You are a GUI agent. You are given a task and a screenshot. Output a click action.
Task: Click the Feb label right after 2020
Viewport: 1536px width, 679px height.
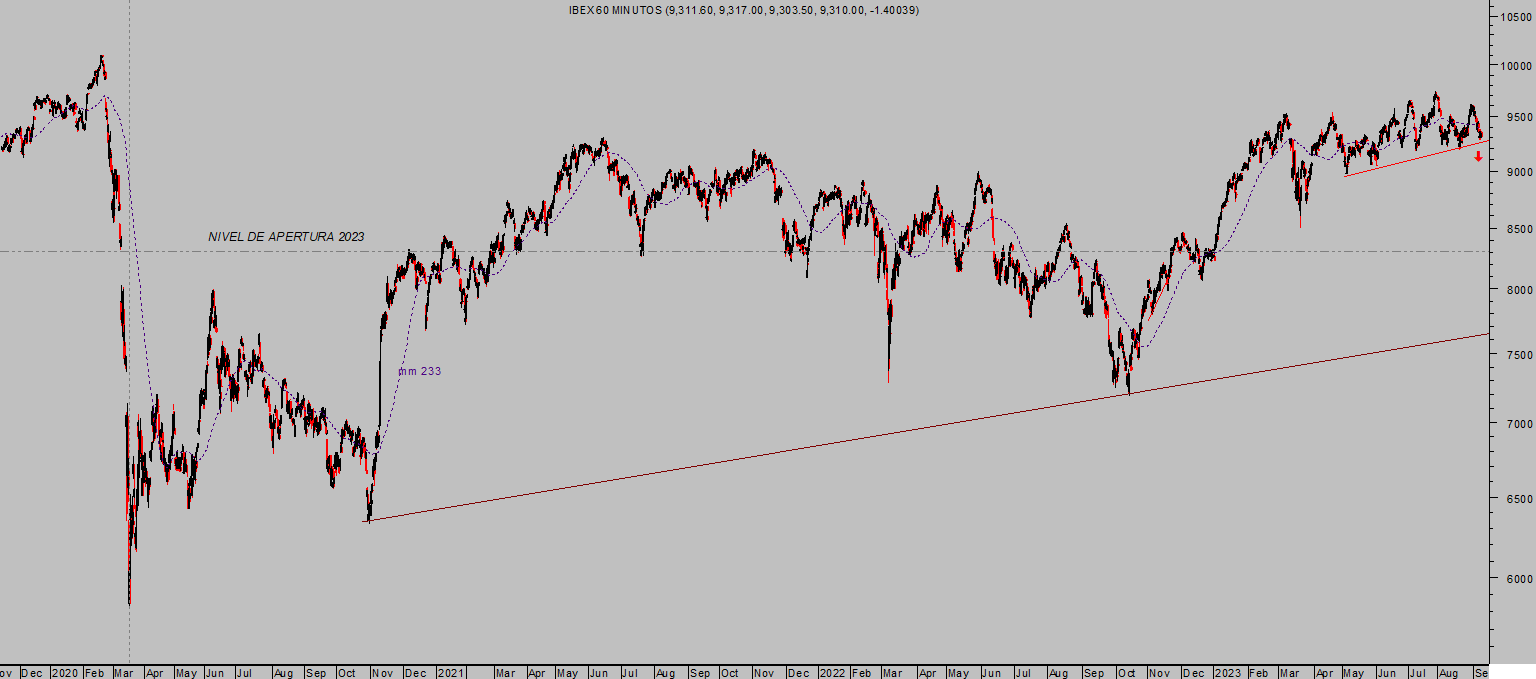(93, 672)
